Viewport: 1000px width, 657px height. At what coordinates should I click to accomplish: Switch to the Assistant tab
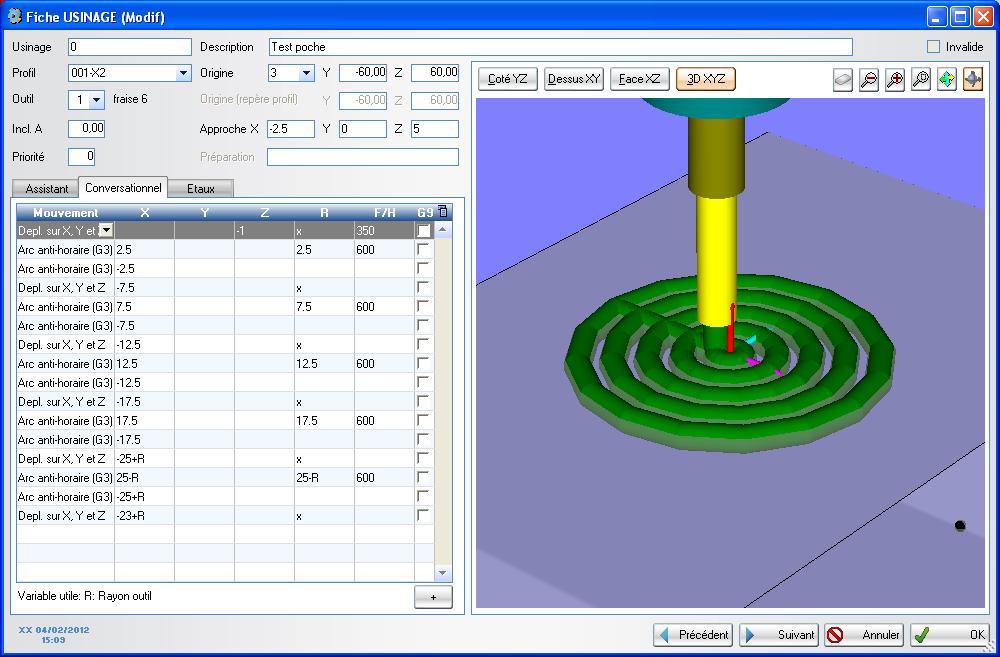pos(47,189)
